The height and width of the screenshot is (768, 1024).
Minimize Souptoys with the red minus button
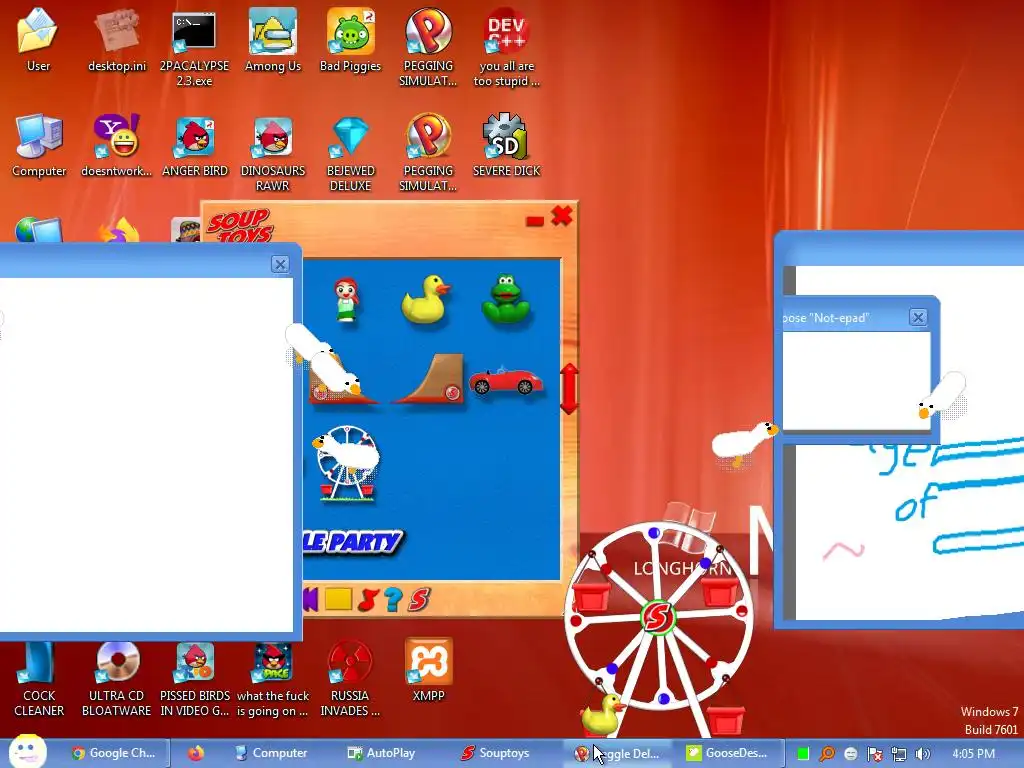535,221
